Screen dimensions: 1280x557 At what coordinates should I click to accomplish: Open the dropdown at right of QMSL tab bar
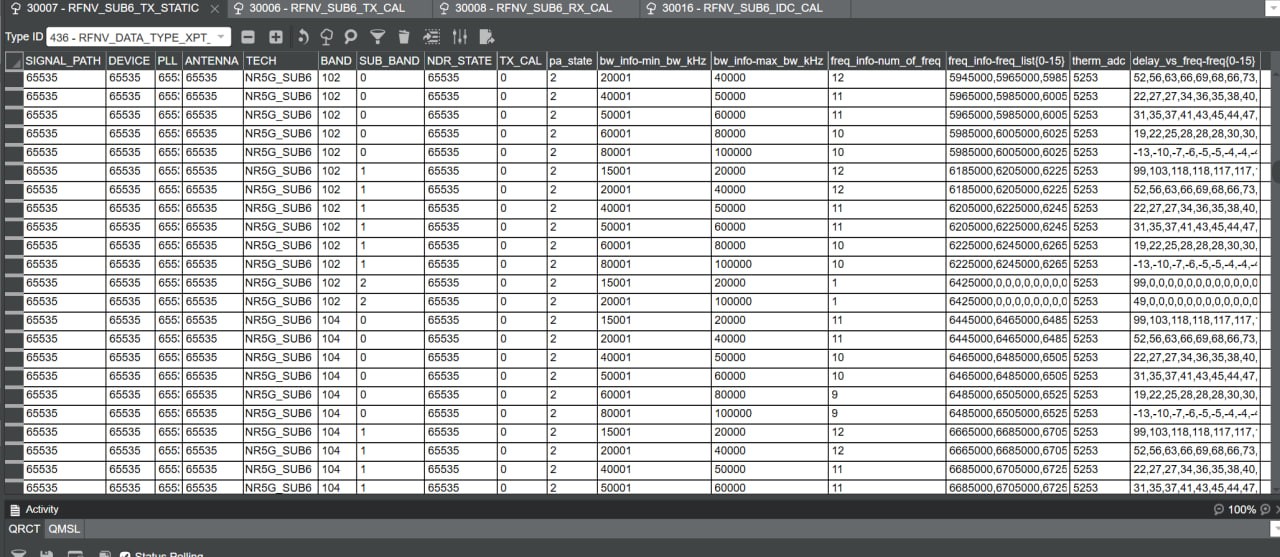pyautogui.click(x=1274, y=529)
